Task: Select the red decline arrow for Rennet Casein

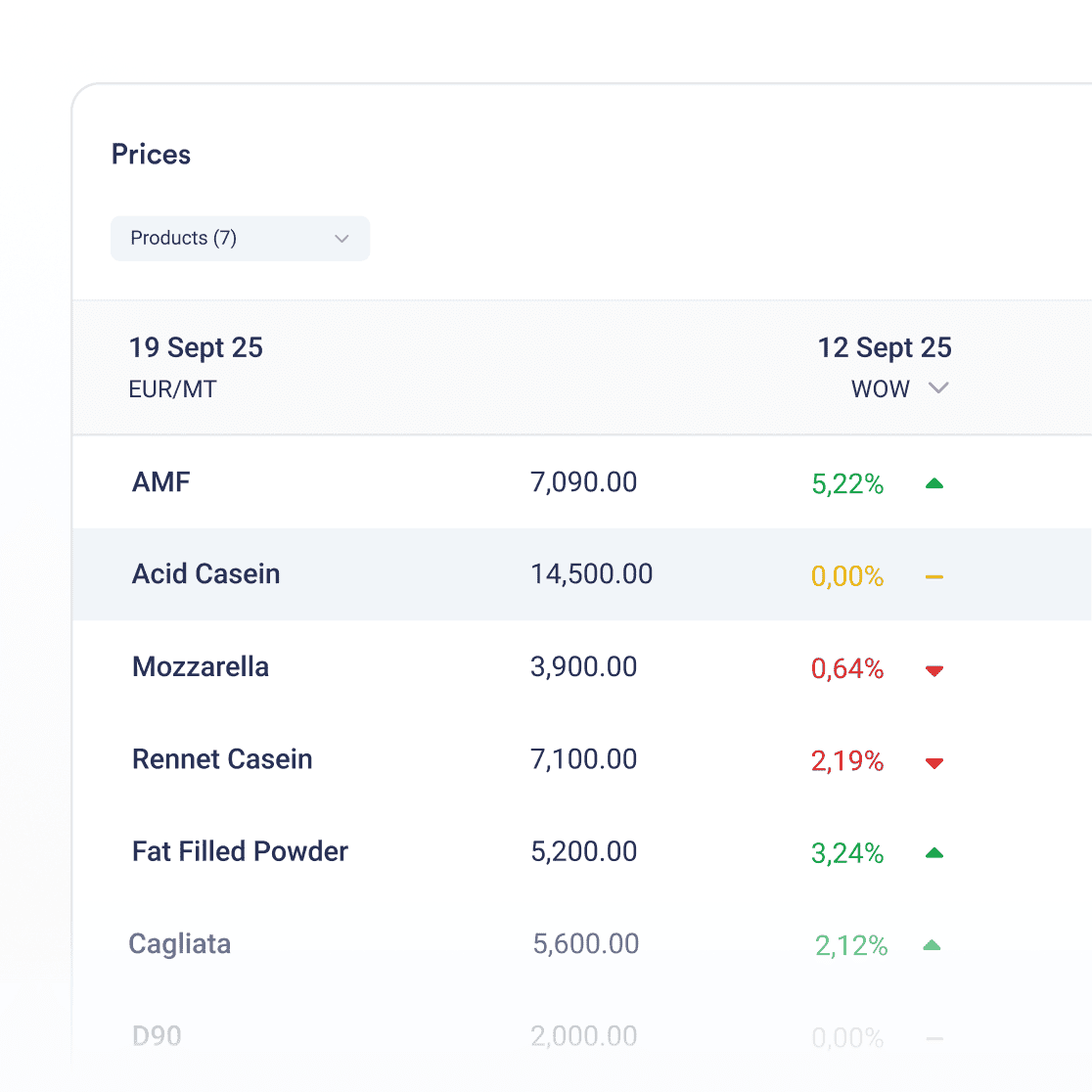Action: coord(934,763)
